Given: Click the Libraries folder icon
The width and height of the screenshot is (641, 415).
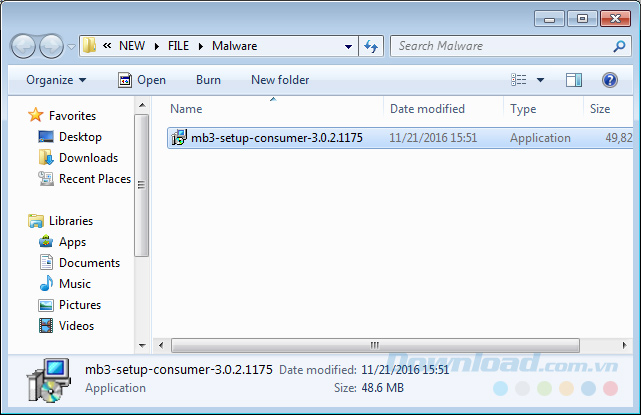Looking at the screenshot, I should [36, 221].
